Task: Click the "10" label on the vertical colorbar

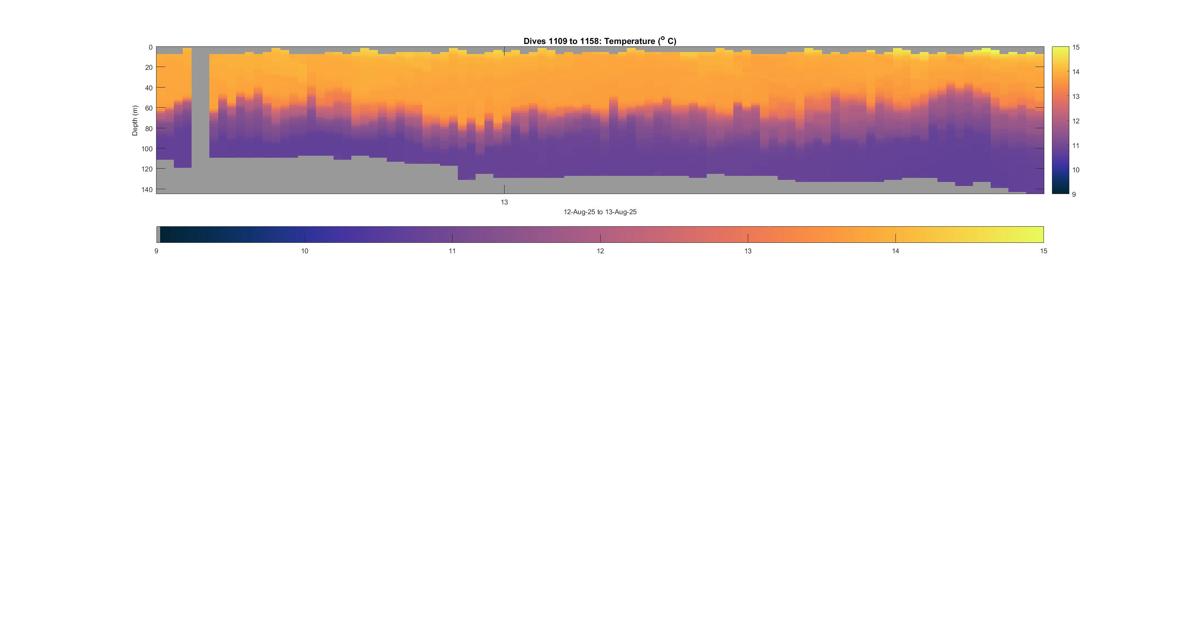Action: pyautogui.click(x=1077, y=169)
